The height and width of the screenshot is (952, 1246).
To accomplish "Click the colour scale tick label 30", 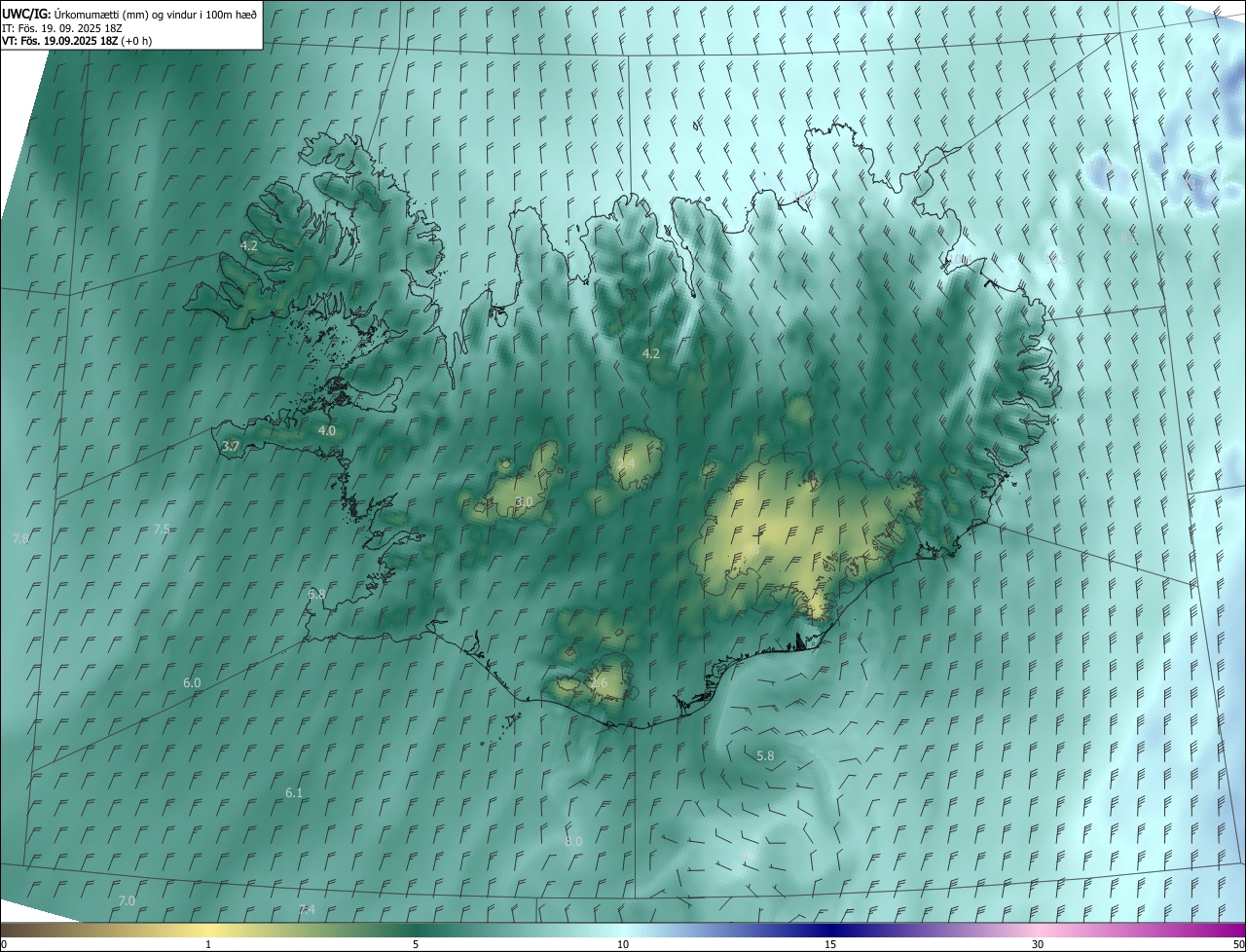I will click(x=1038, y=944).
